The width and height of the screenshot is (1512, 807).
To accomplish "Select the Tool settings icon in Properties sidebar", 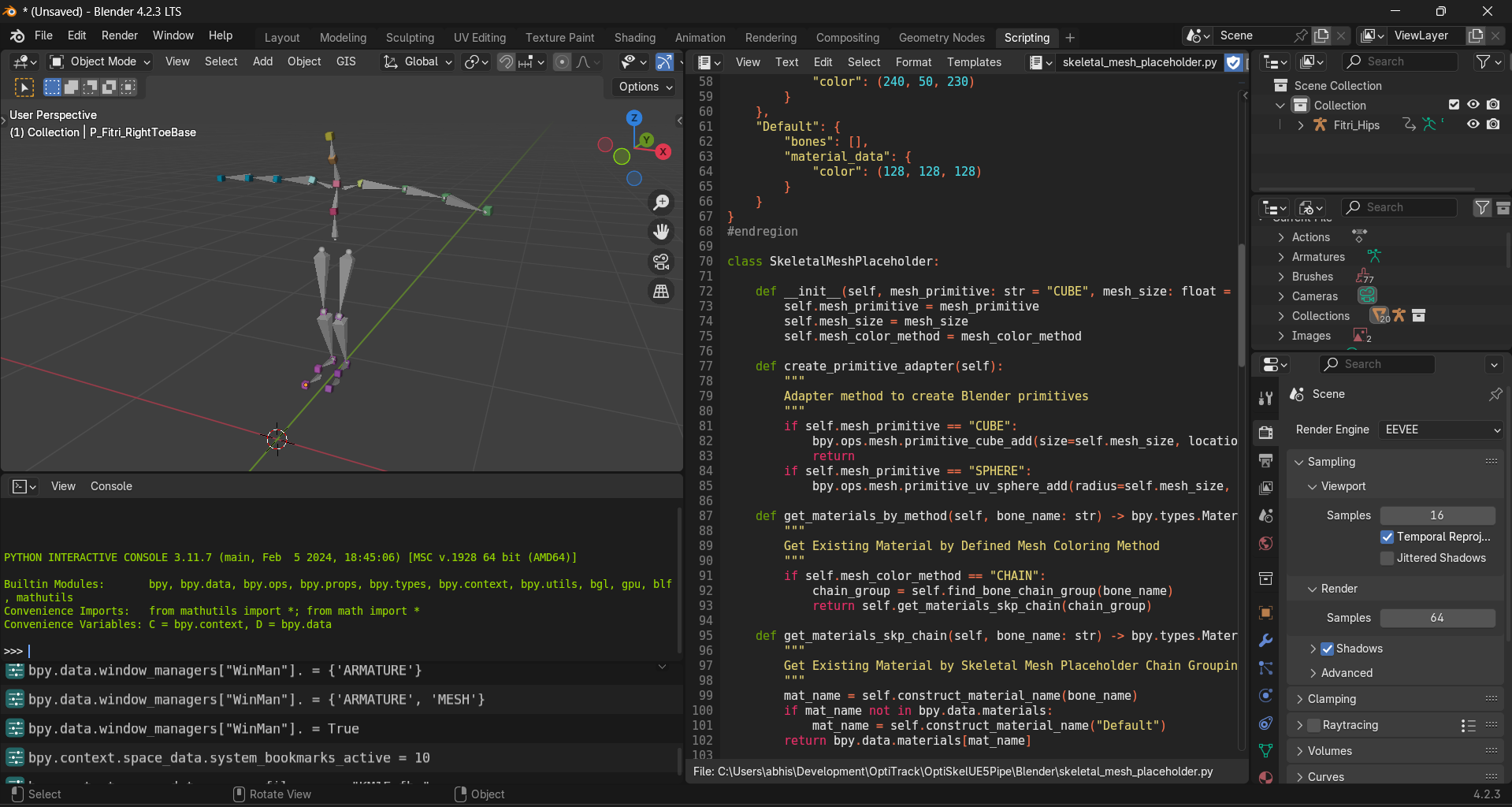I will tap(1265, 398).
